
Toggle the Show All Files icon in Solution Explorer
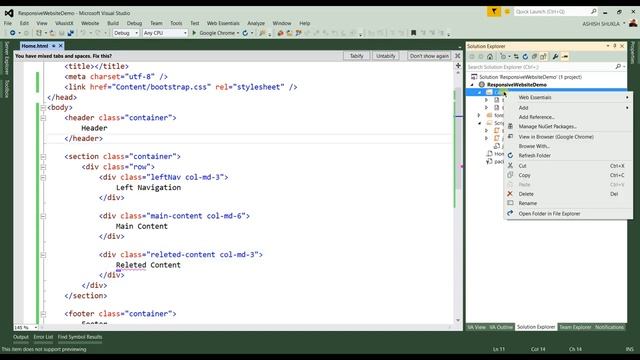pos(543,56)
